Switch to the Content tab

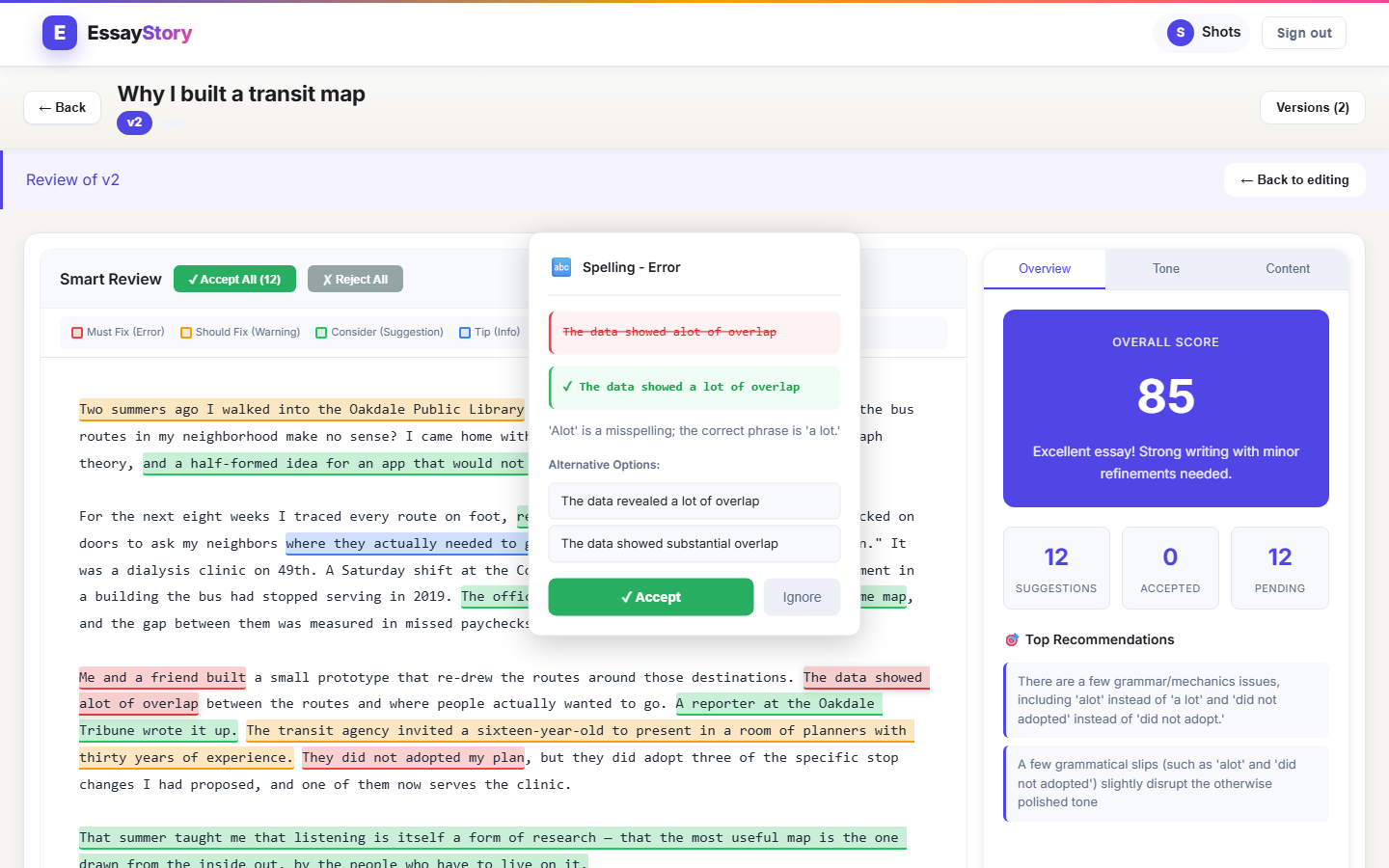(x=1288, y=268)
